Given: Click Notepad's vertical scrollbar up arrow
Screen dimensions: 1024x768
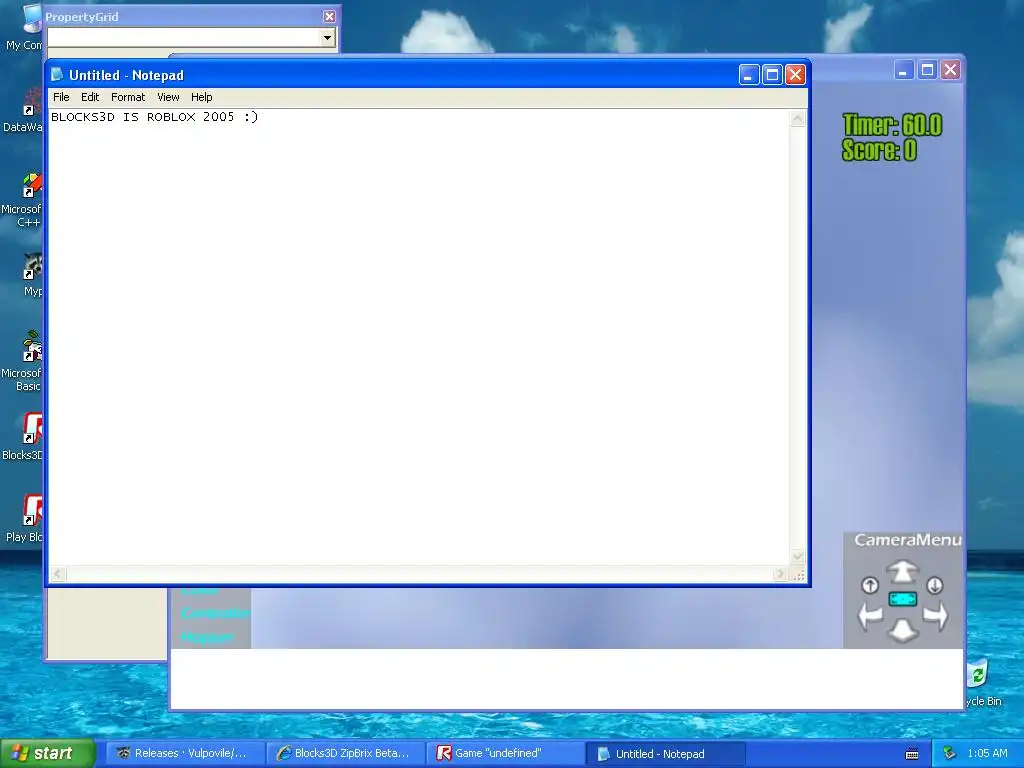Looking at the screenshot, I should click(797, 118).
